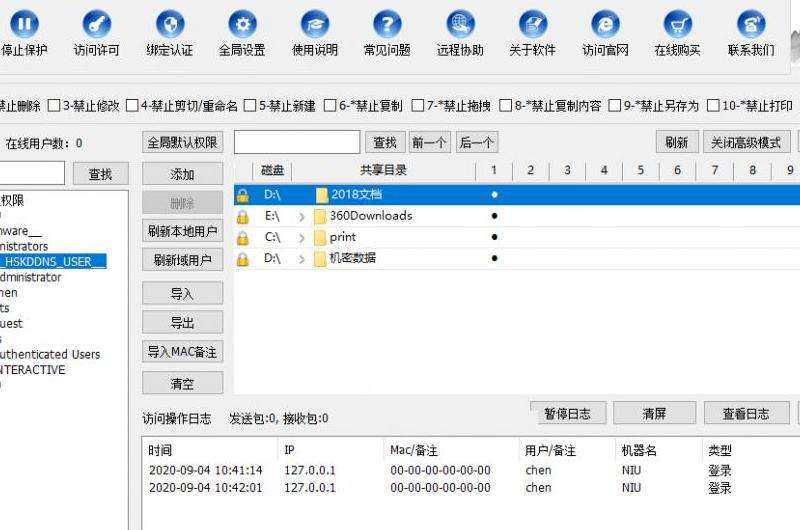The image size is (800, 530).
Task: Enable 8-*禁止复制内容 checkbox
Action: 506,106
